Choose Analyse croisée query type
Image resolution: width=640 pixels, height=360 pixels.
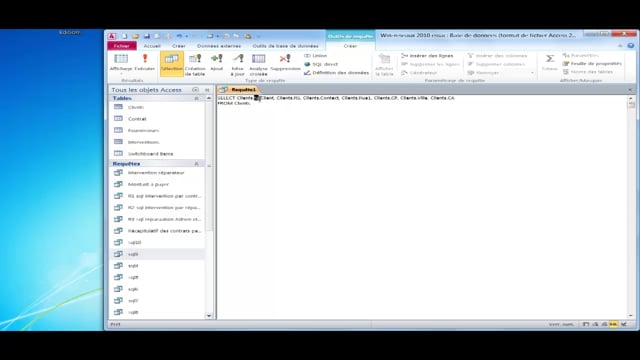258,64
